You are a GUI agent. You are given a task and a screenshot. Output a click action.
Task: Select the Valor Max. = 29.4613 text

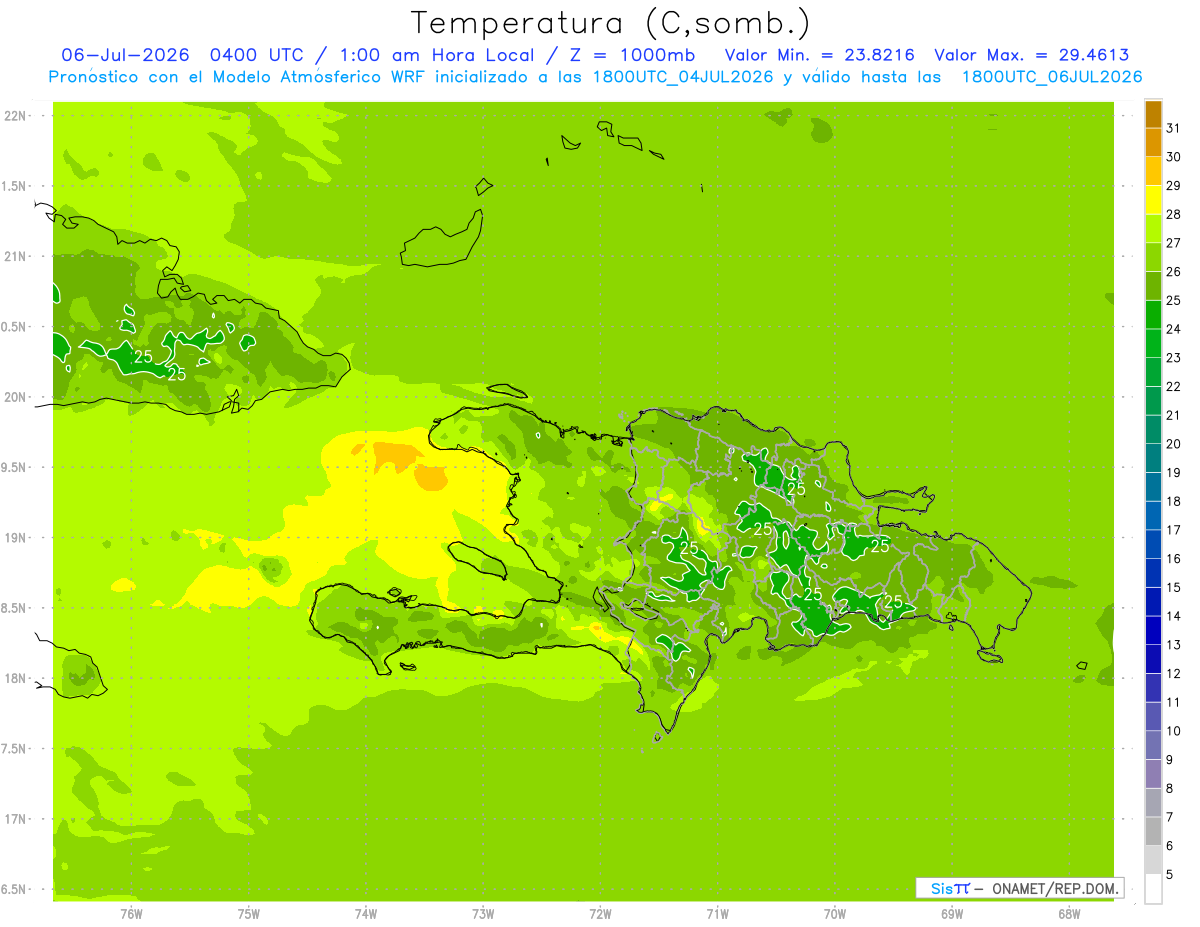(1031, 55)
